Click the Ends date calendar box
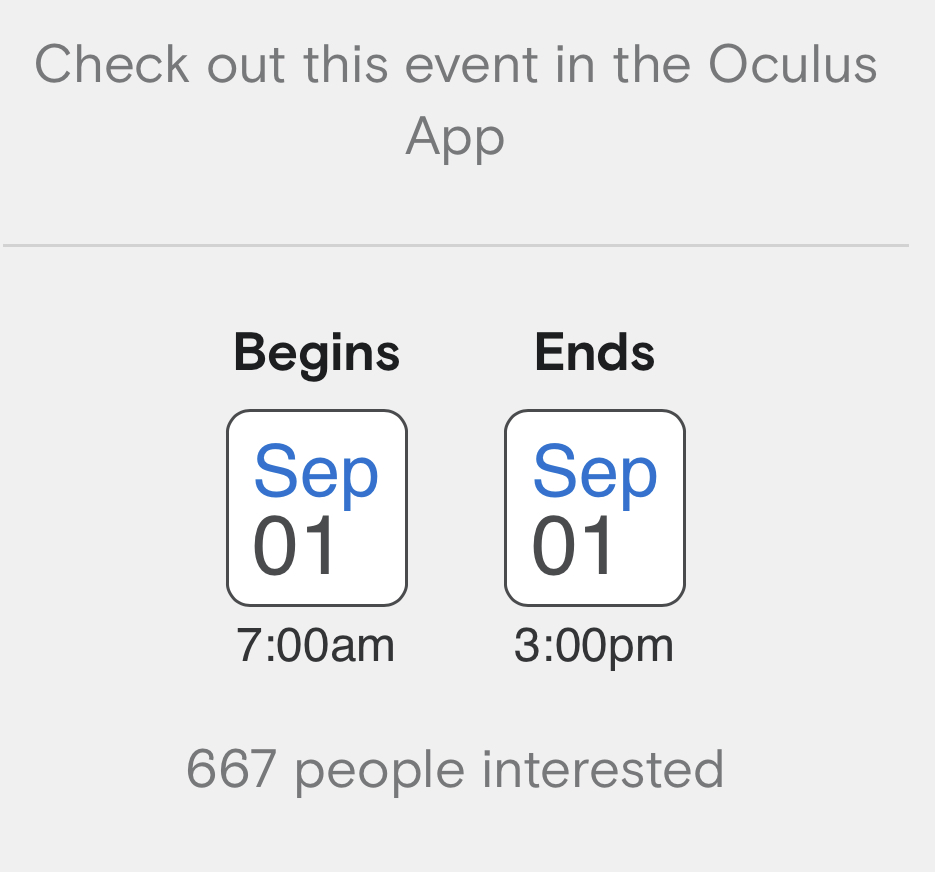 (594, 507)
